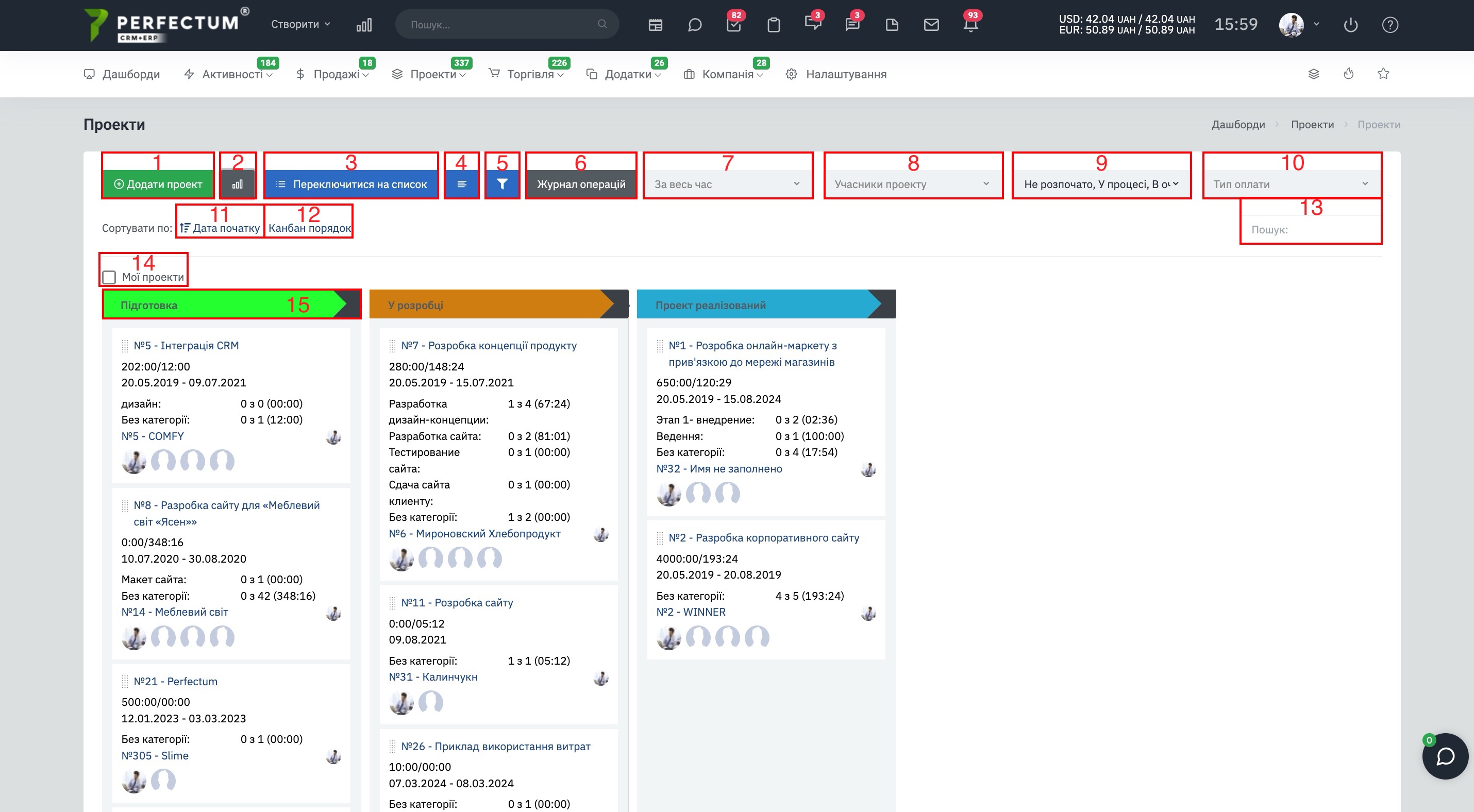Image resolution: width=1474 pixels, height=812 pixels.
Task: Click the Додати проект button
Action: click(158, 184)
